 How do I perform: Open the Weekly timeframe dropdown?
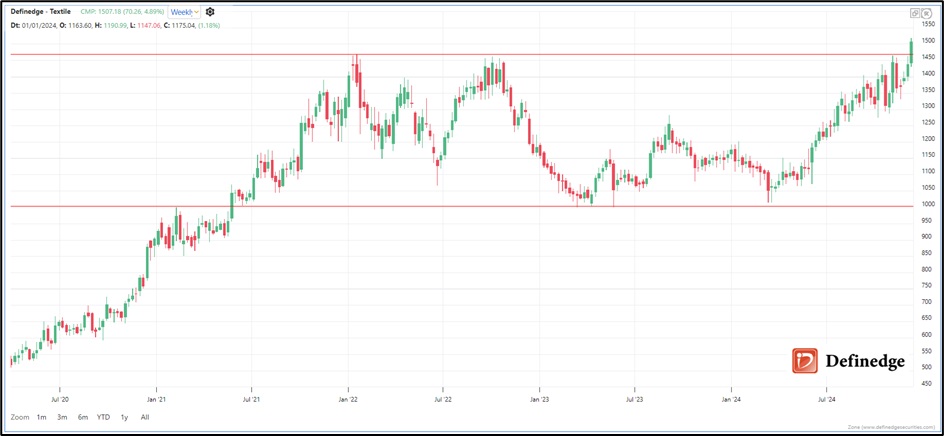(x=185, y=11)
